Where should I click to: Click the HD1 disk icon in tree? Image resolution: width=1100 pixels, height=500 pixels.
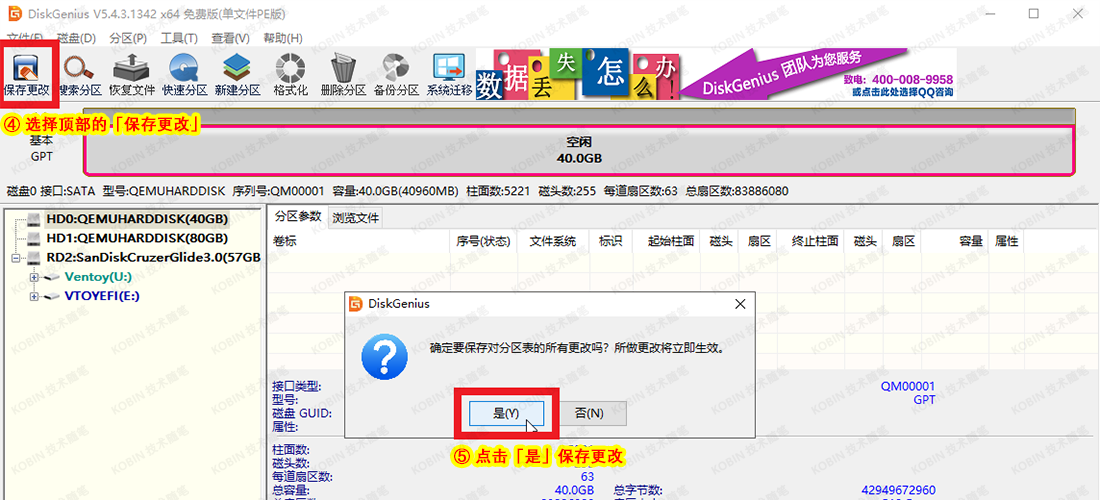[x=34, y=238]
